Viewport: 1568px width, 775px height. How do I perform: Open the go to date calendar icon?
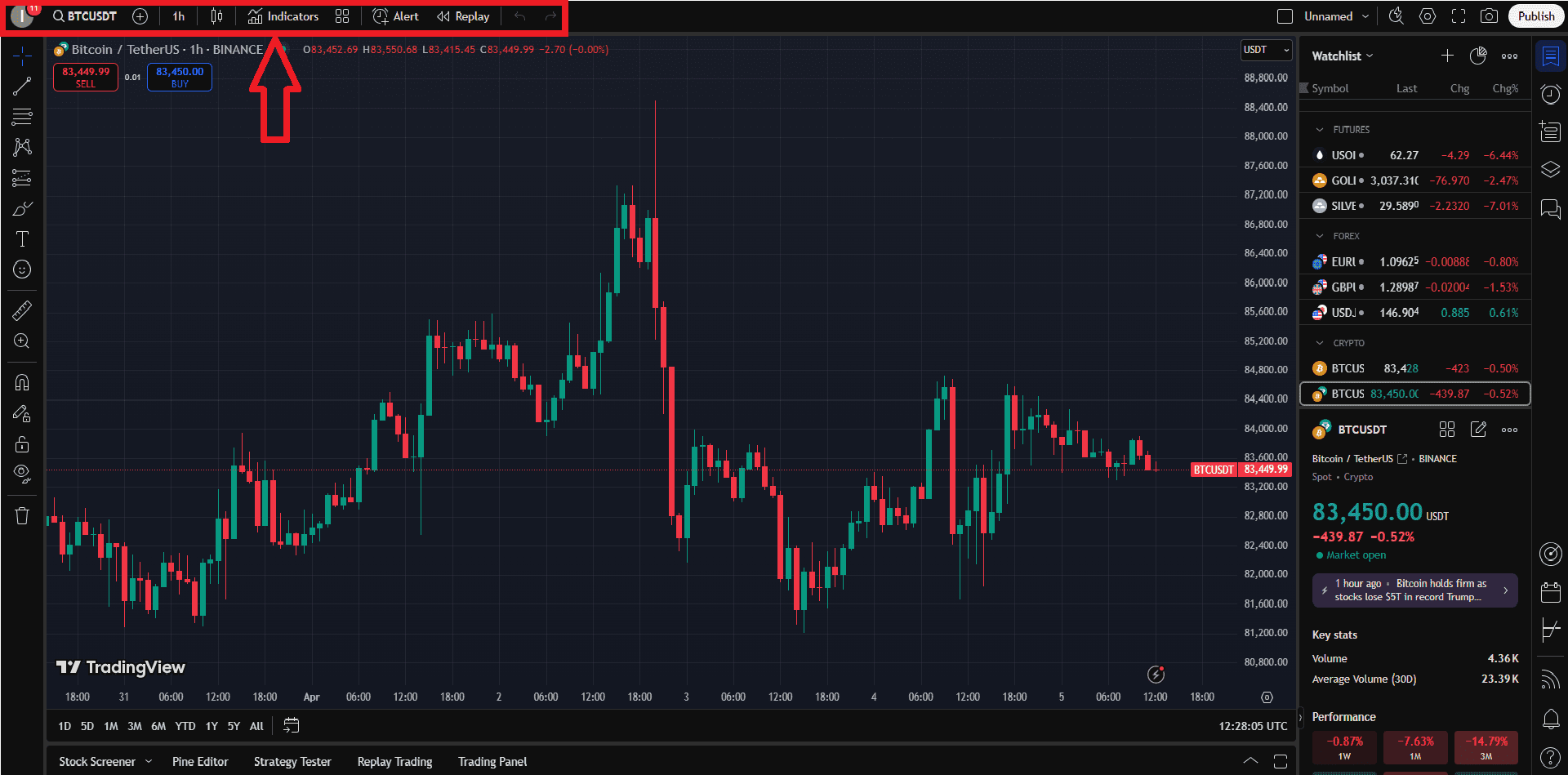(292, 725)
